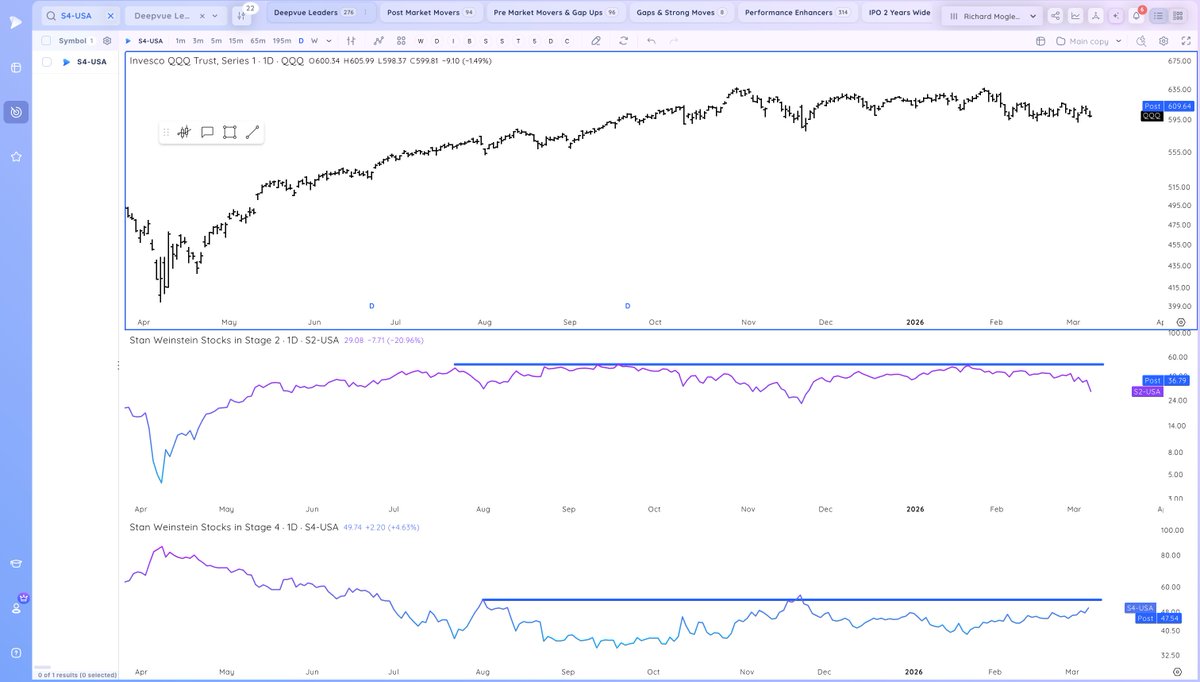This screenshot has height=682, width=1200.
Task: Open notifications bell icon
Action: tap(1136, 16)
